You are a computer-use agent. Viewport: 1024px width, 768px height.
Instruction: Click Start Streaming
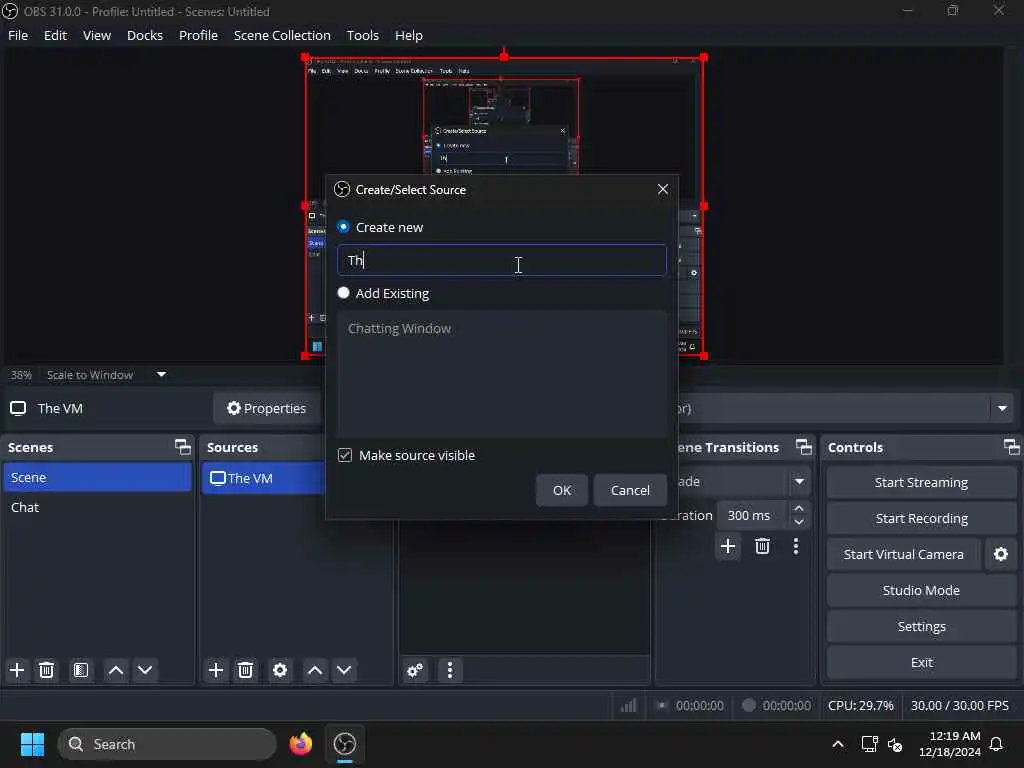click(921, 483)
